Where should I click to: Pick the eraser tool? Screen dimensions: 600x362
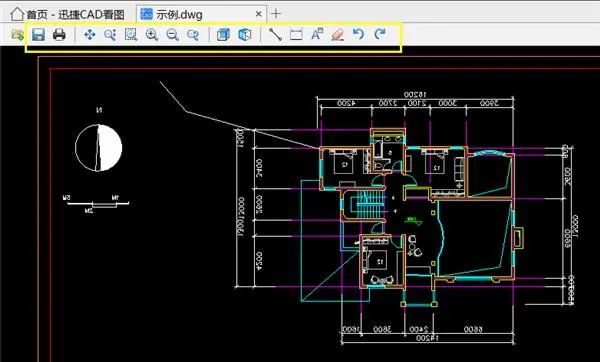point(338,35)
